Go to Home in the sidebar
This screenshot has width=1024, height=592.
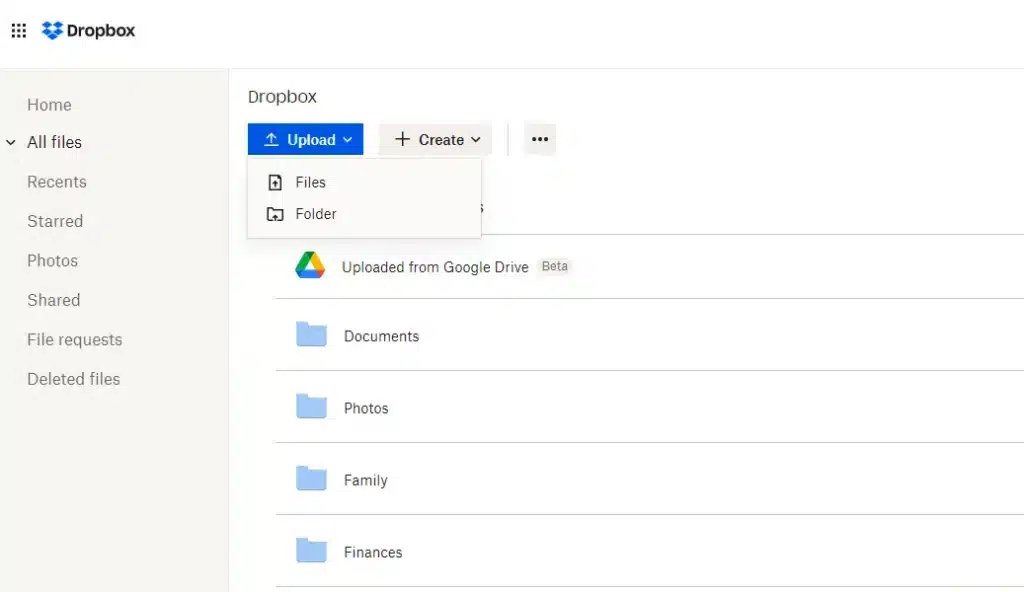click(50, 105)
